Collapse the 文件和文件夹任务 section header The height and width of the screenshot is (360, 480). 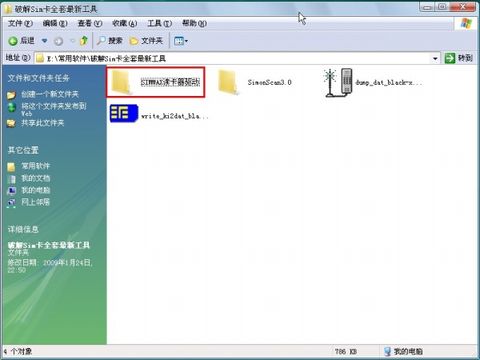click(39, 78)
